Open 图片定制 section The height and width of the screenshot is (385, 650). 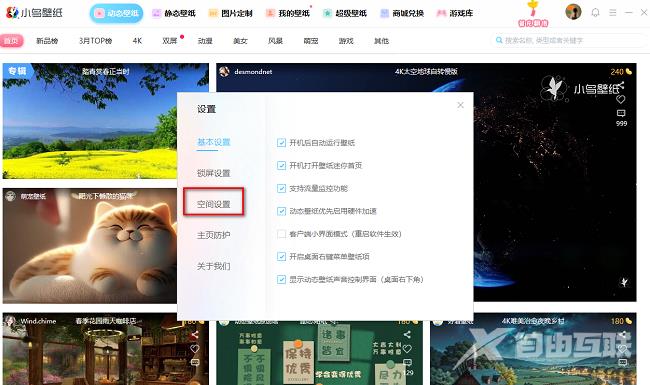[x=230, y=13]
